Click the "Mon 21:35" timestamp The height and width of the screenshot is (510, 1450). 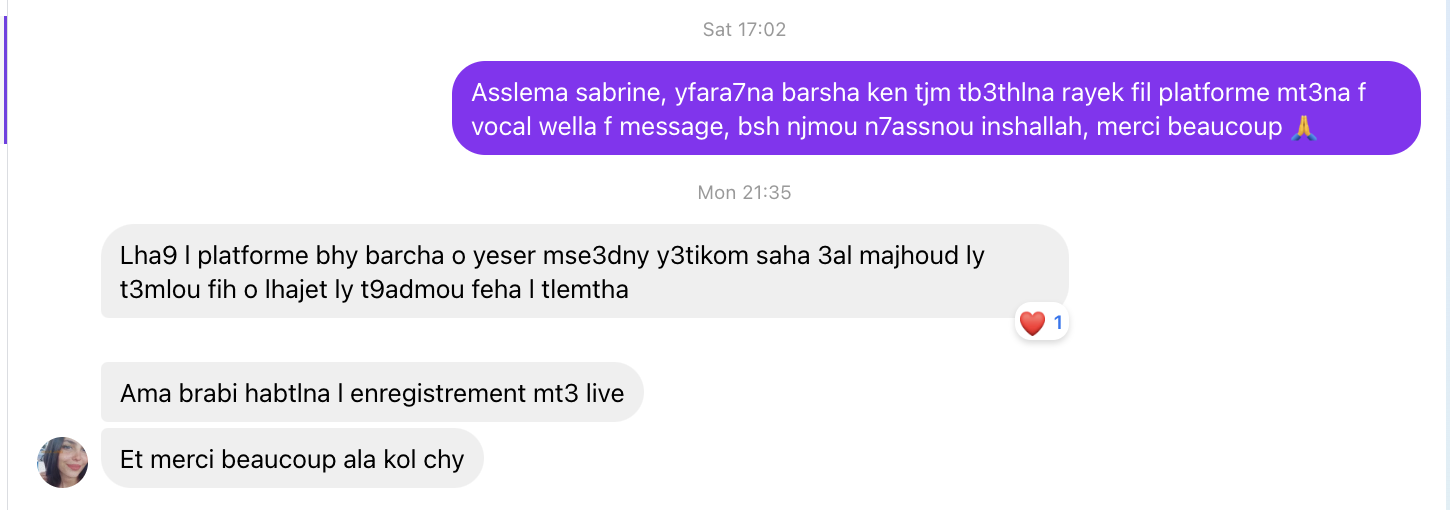744,192
